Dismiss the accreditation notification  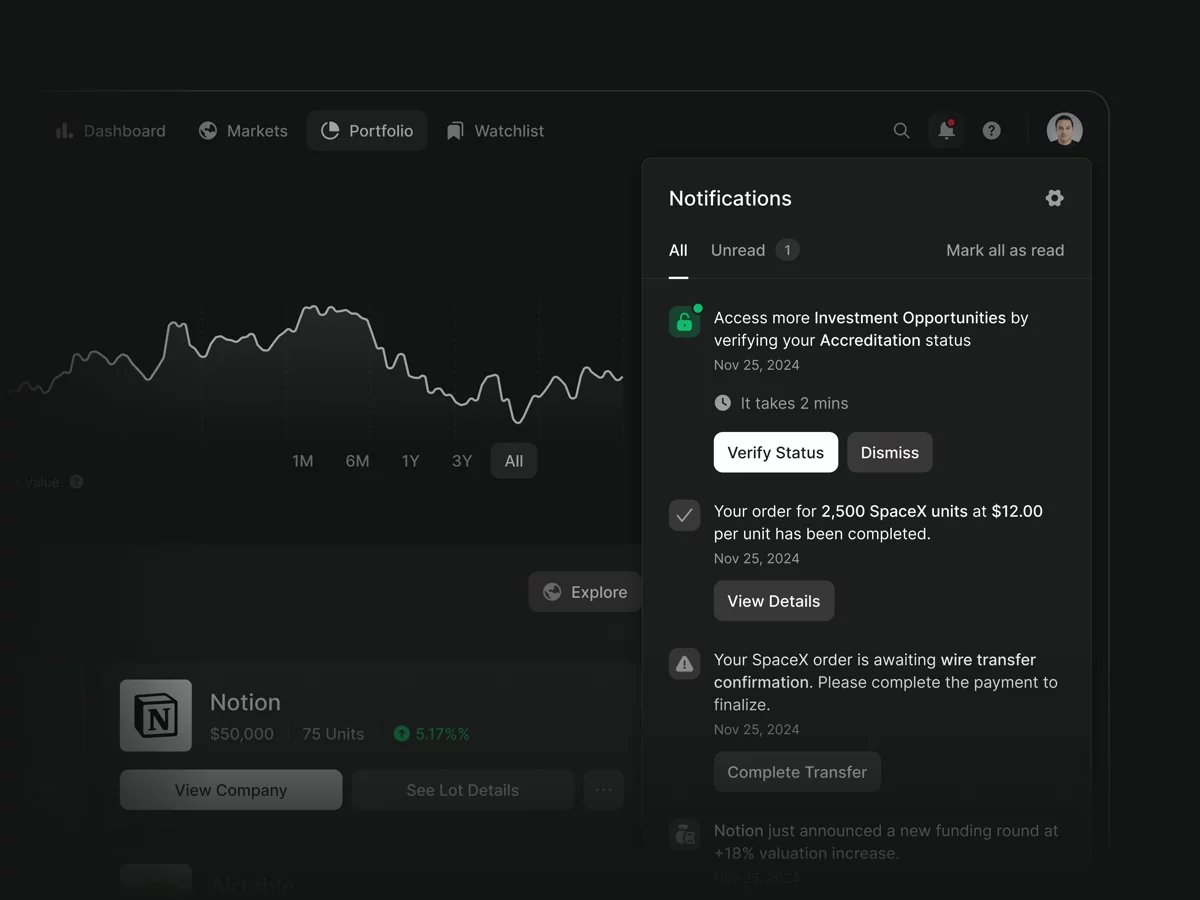click(x=890, y=453)
